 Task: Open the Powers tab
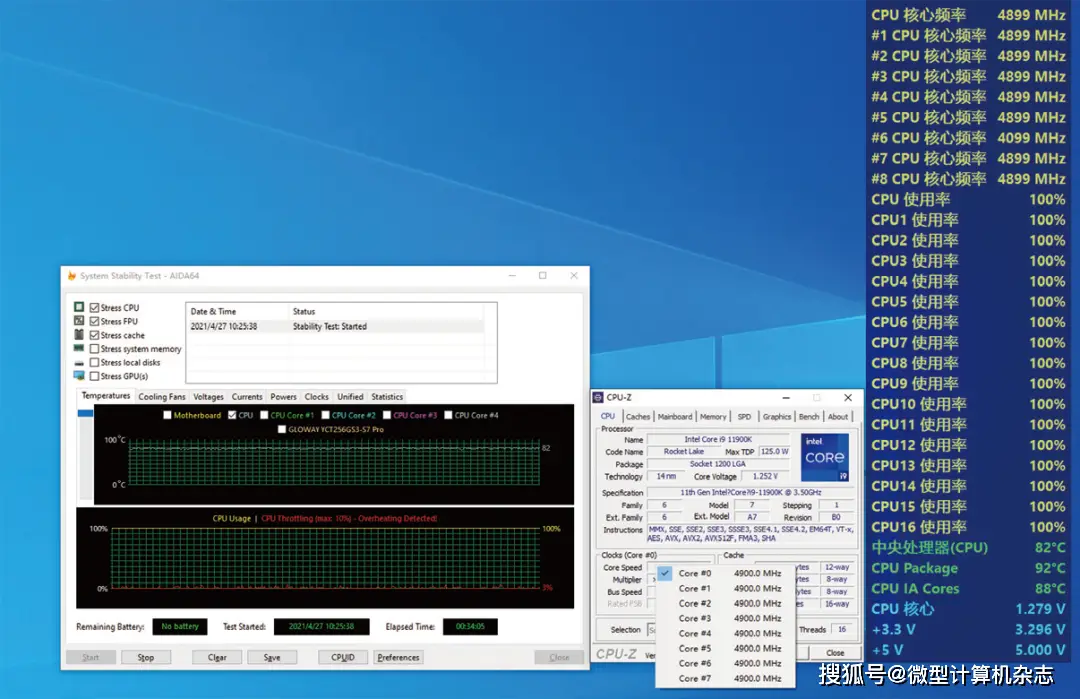pos(283,397)
